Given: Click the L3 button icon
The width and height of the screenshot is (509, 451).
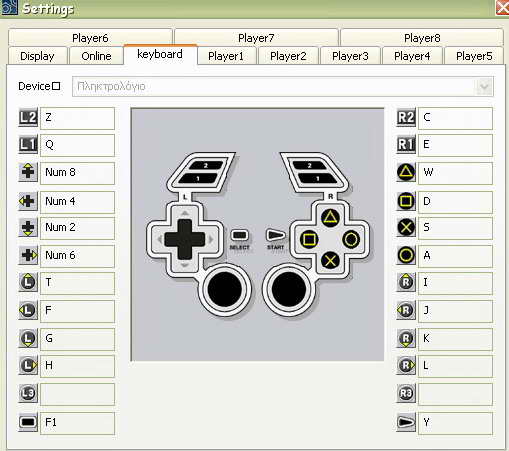Looking at the screenshot, I should pos(28,393).
